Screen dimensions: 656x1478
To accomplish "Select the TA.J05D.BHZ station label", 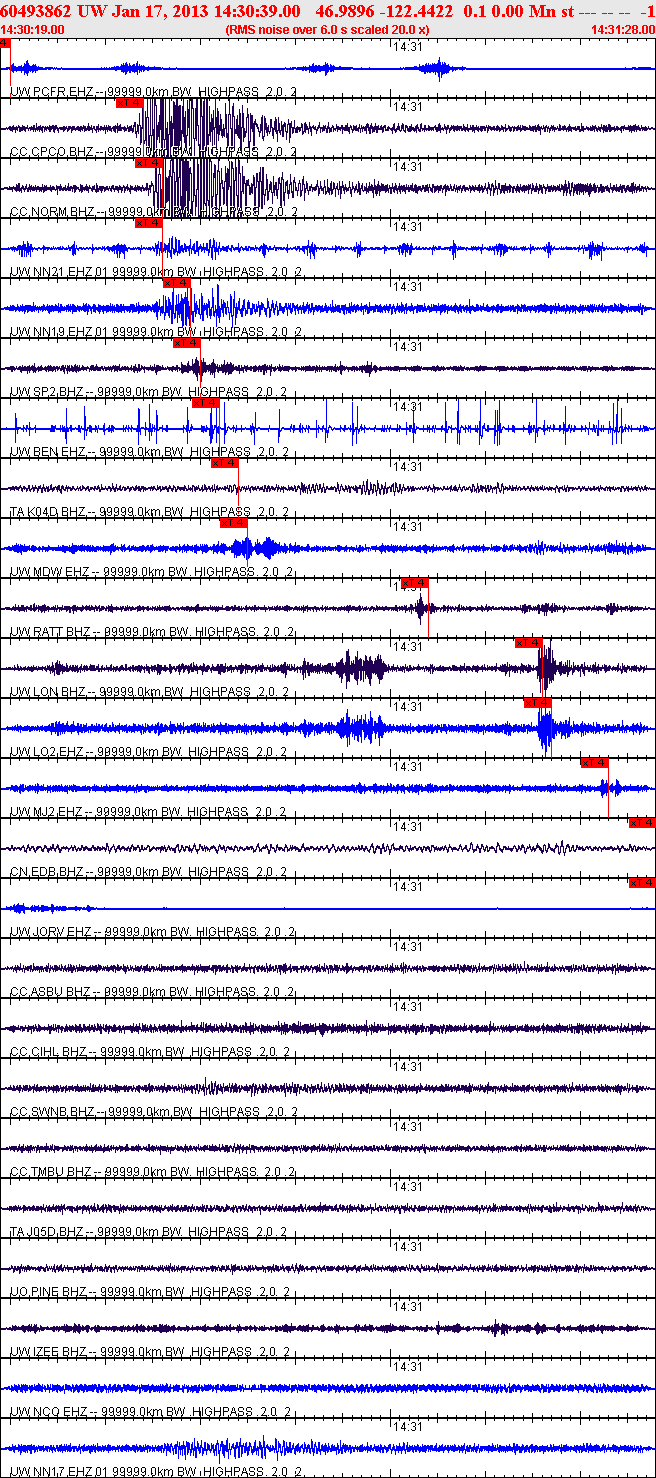I will [x=149, y=1232].
